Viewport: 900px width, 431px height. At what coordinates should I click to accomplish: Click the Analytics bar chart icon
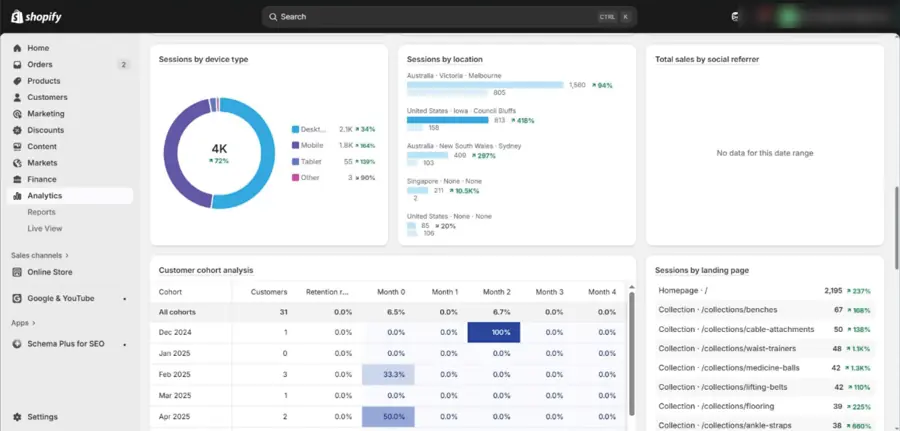coord(17,196)
